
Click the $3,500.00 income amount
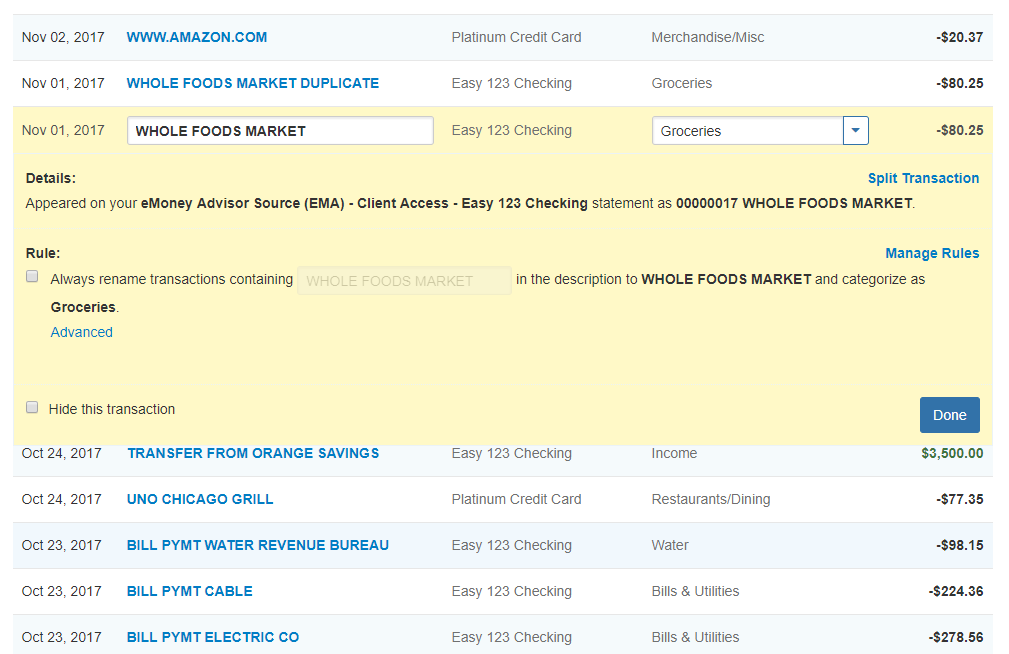pos(951,453)
